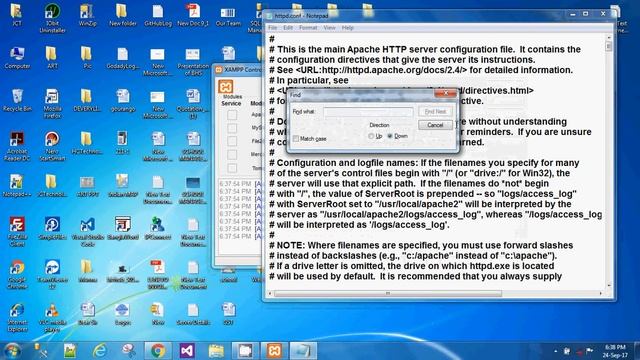
Task: Select the Google Chrome desktop shortcut
Action: 17,274
